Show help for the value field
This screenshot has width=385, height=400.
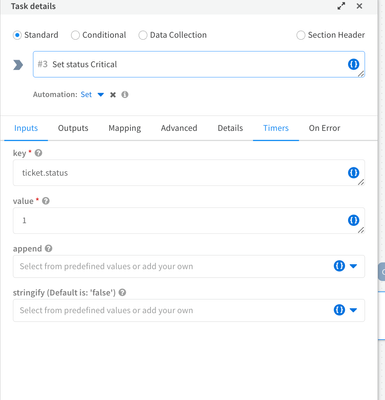46,201
